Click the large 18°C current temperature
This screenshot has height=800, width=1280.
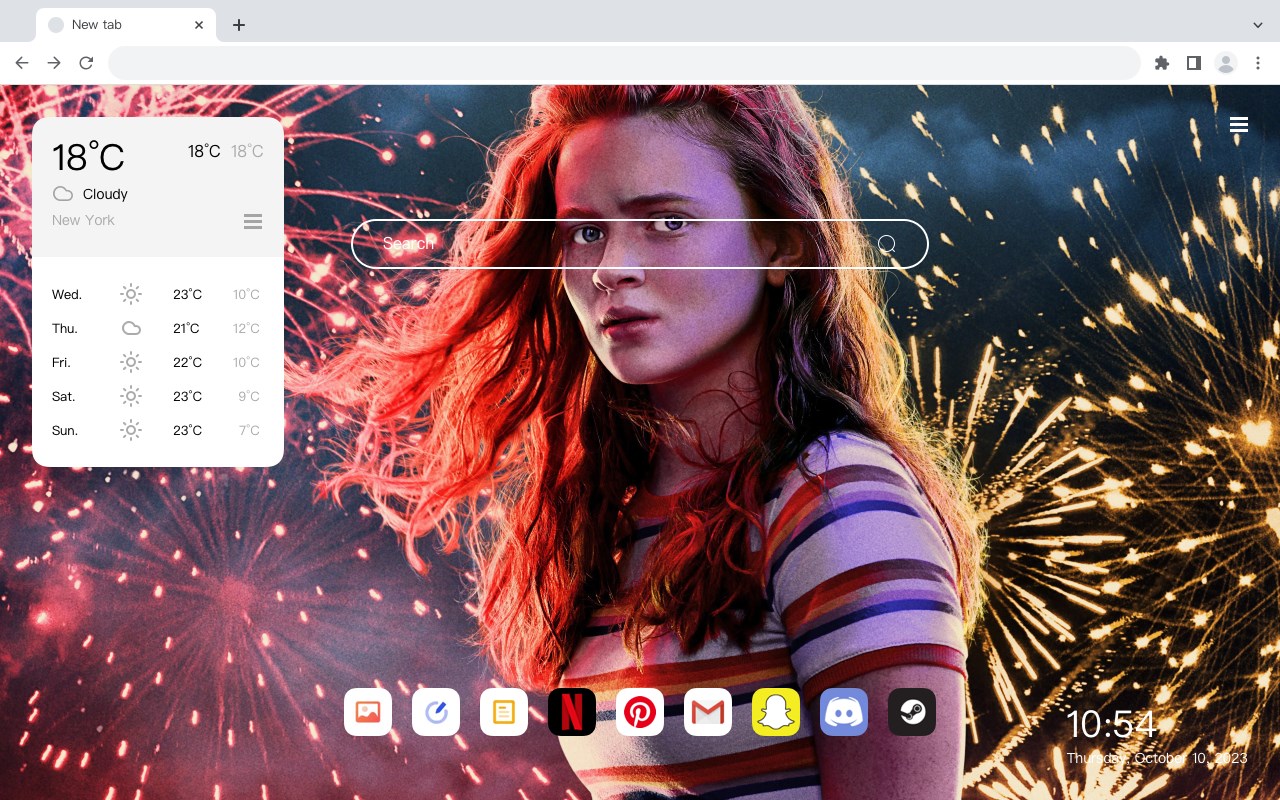[88, 157]
